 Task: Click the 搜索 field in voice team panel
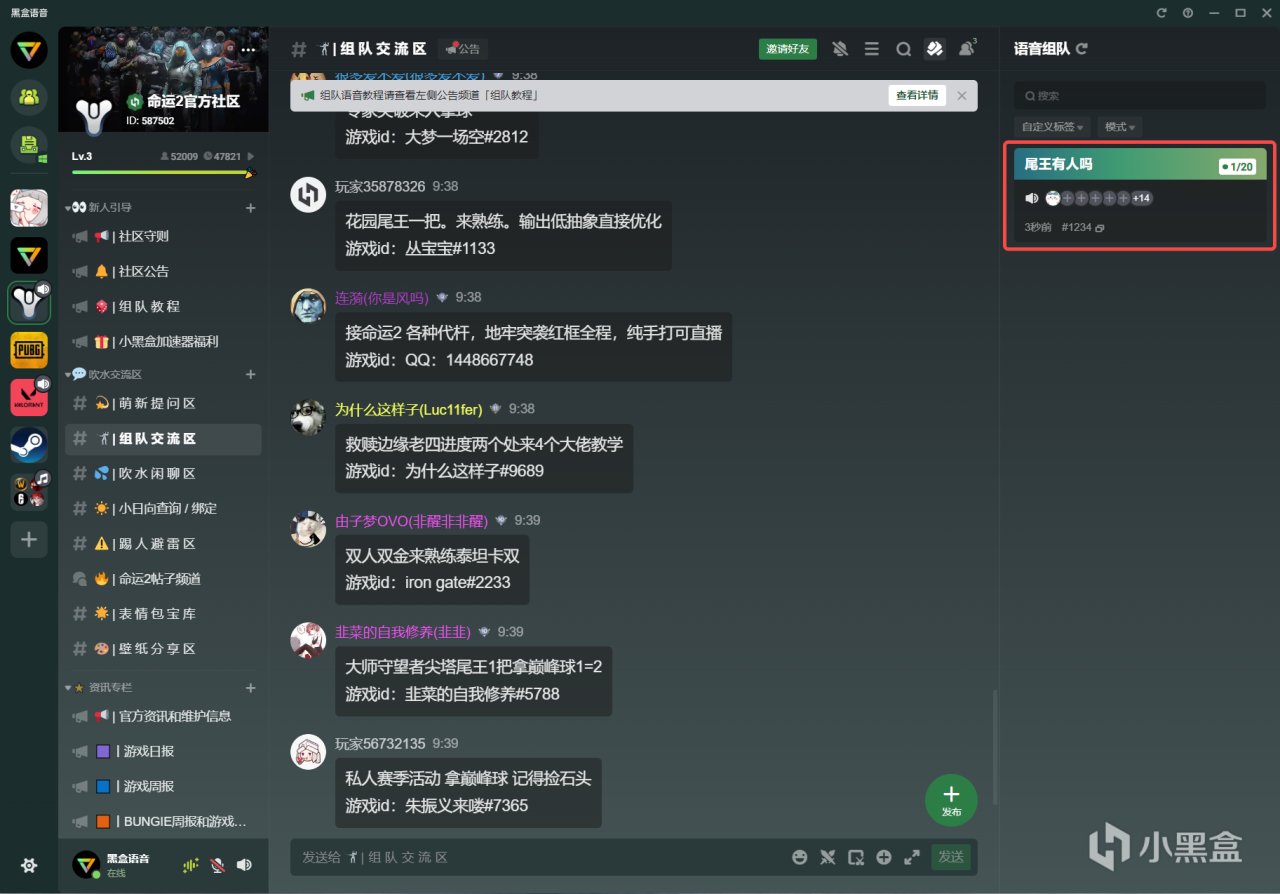click(1139, 96)
